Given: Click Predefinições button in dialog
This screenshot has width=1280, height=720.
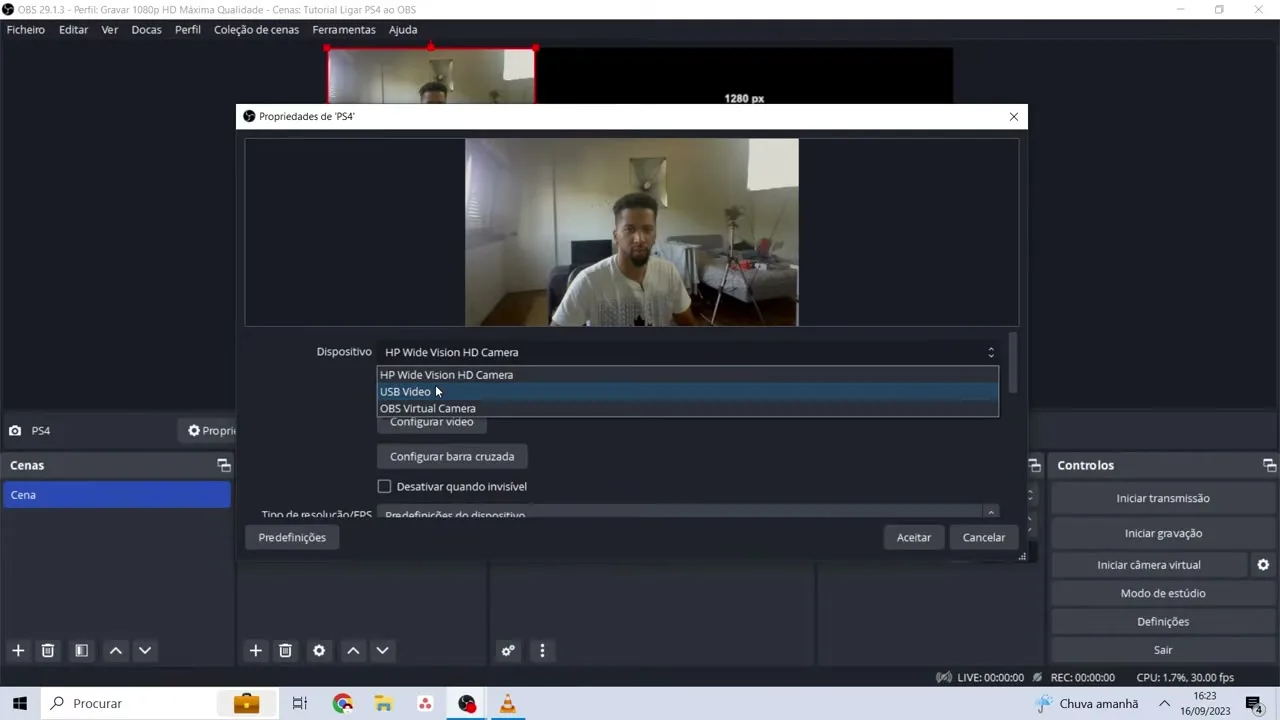Looking at the screenshot, I should coord(292,538).
